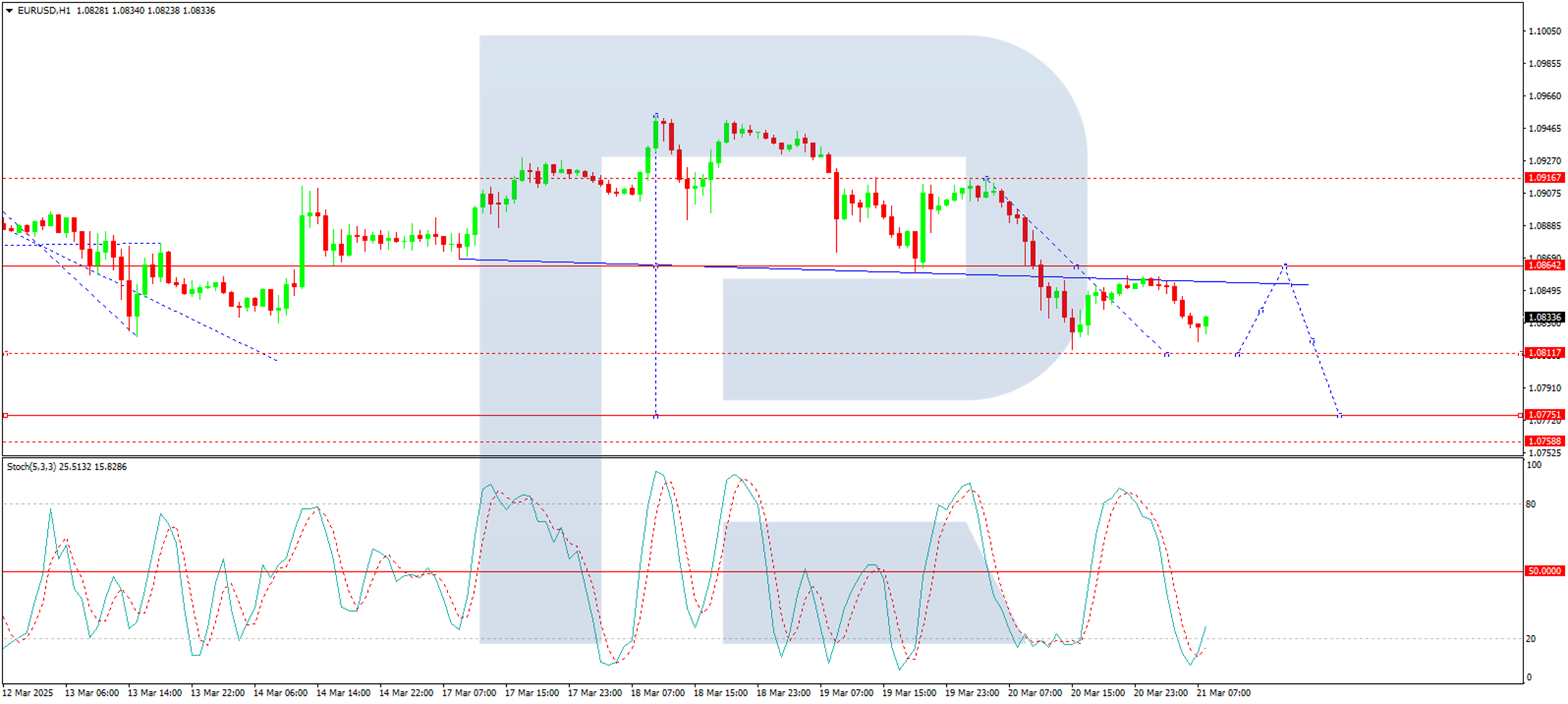Select the 1.08117 red price label
Viewport: 1568px width, 704px height.
click(1544, 353)
